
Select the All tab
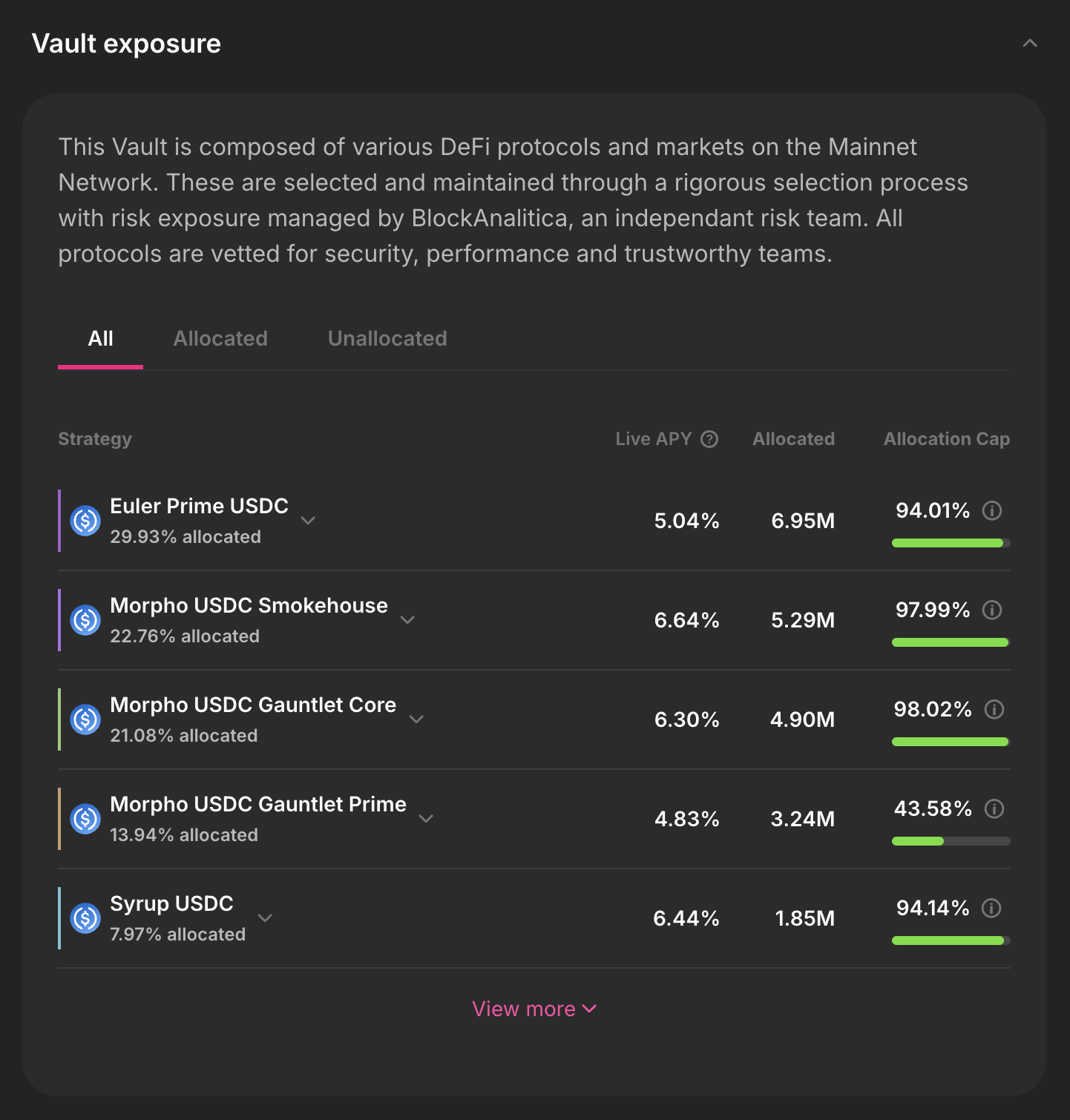(x=101, y=339)
